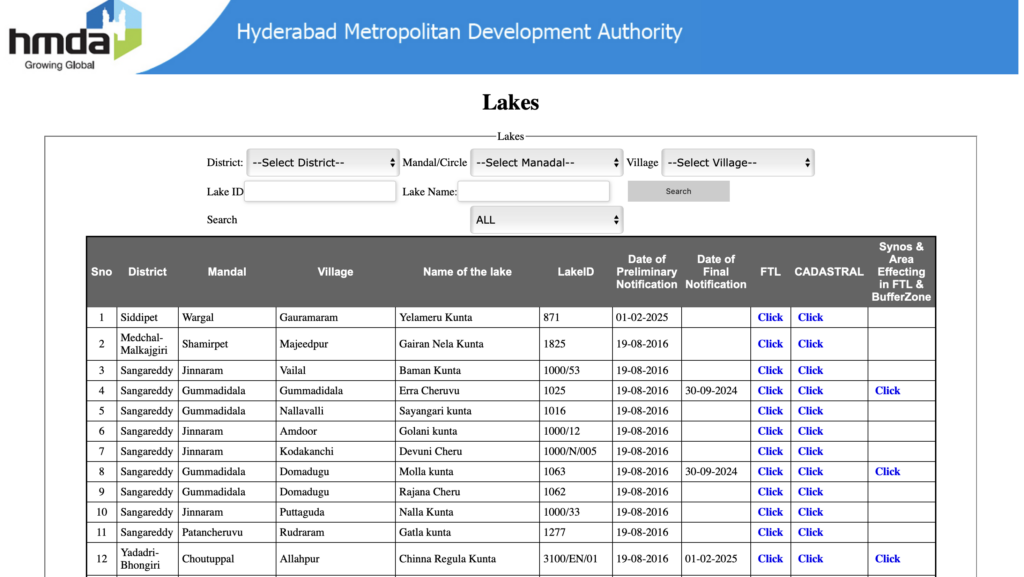Open CADASTRAL link for Erra Cheruvu
Image resolution: width=1024 pixels, height=577 pixels.
[x=810, y=390]
